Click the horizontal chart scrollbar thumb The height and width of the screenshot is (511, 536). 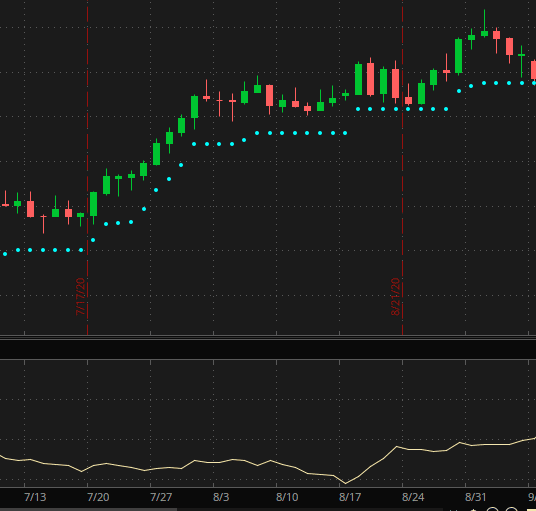88,509
